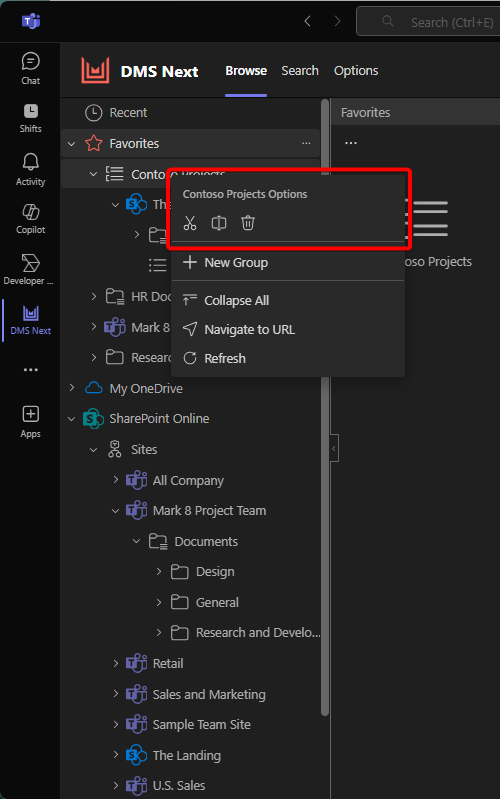The width and height of the screenshot is (500, 799).
Task: Click the large list icon in Favorites pane
Action: click(428, 219)
